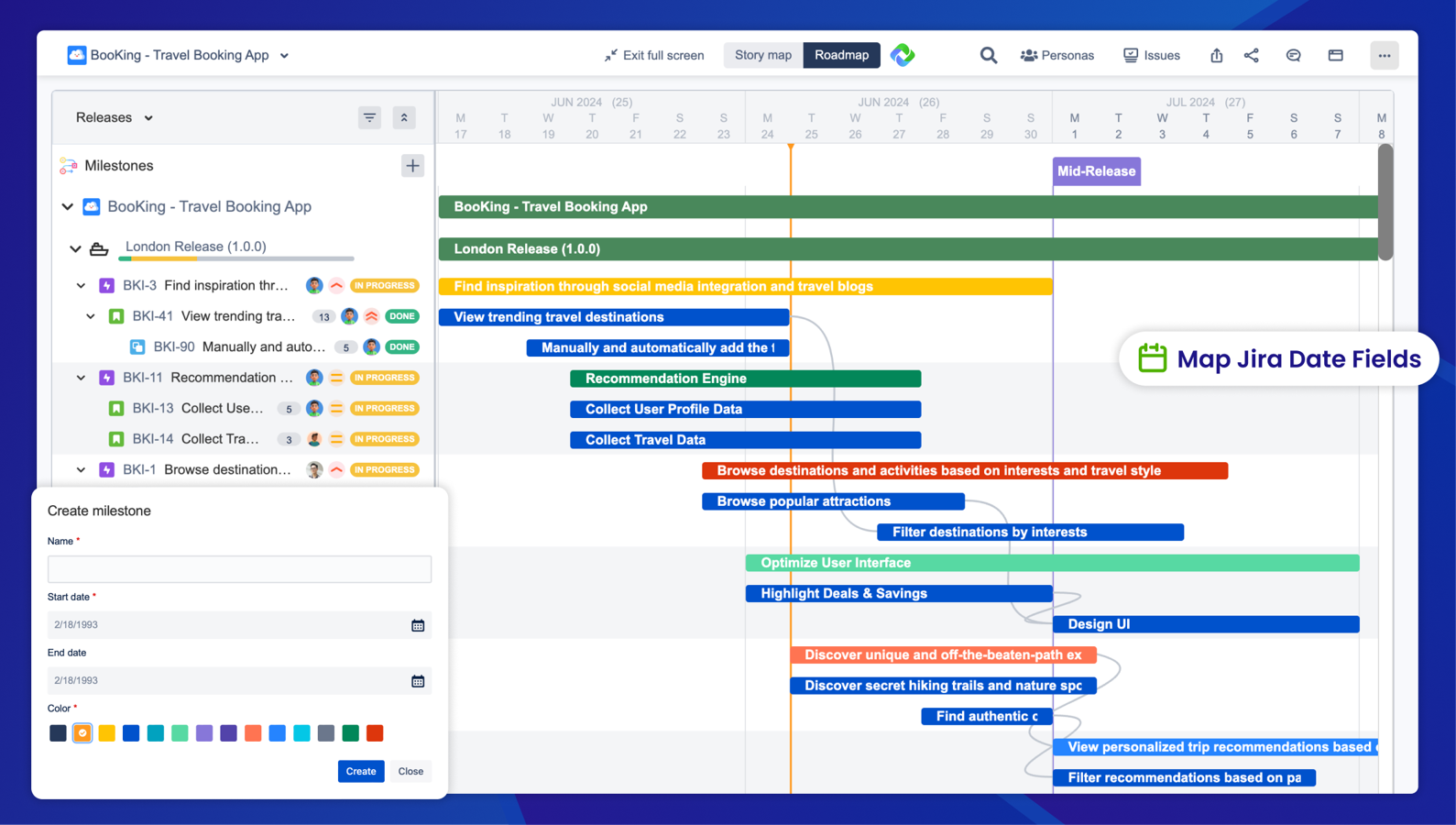Collapse the BKI-3 epic row
The width and height of the screenshot is (1456, 825).
pyautogui.click(x=82, y=286)
